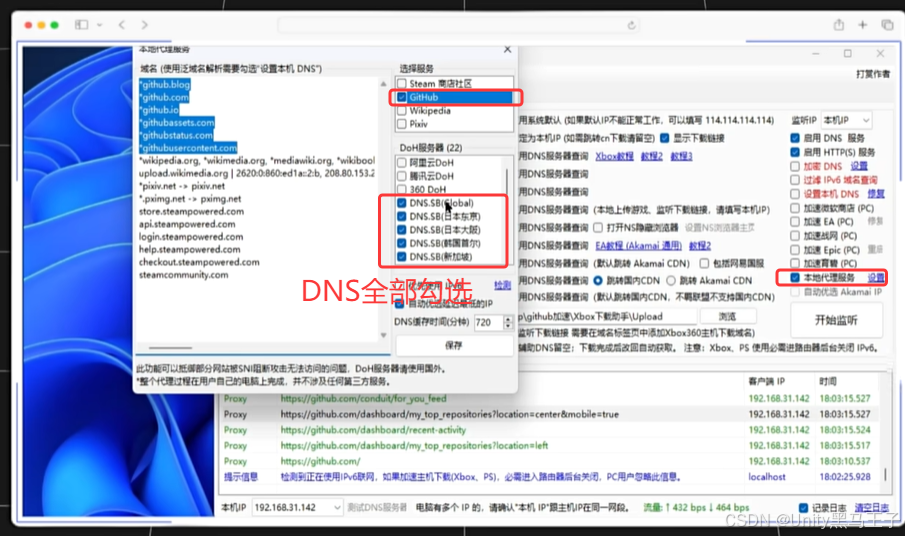905x536 pixels.
Task: Enable 加速微软商店 (PC) checkbox
Action: click(795, 208)
